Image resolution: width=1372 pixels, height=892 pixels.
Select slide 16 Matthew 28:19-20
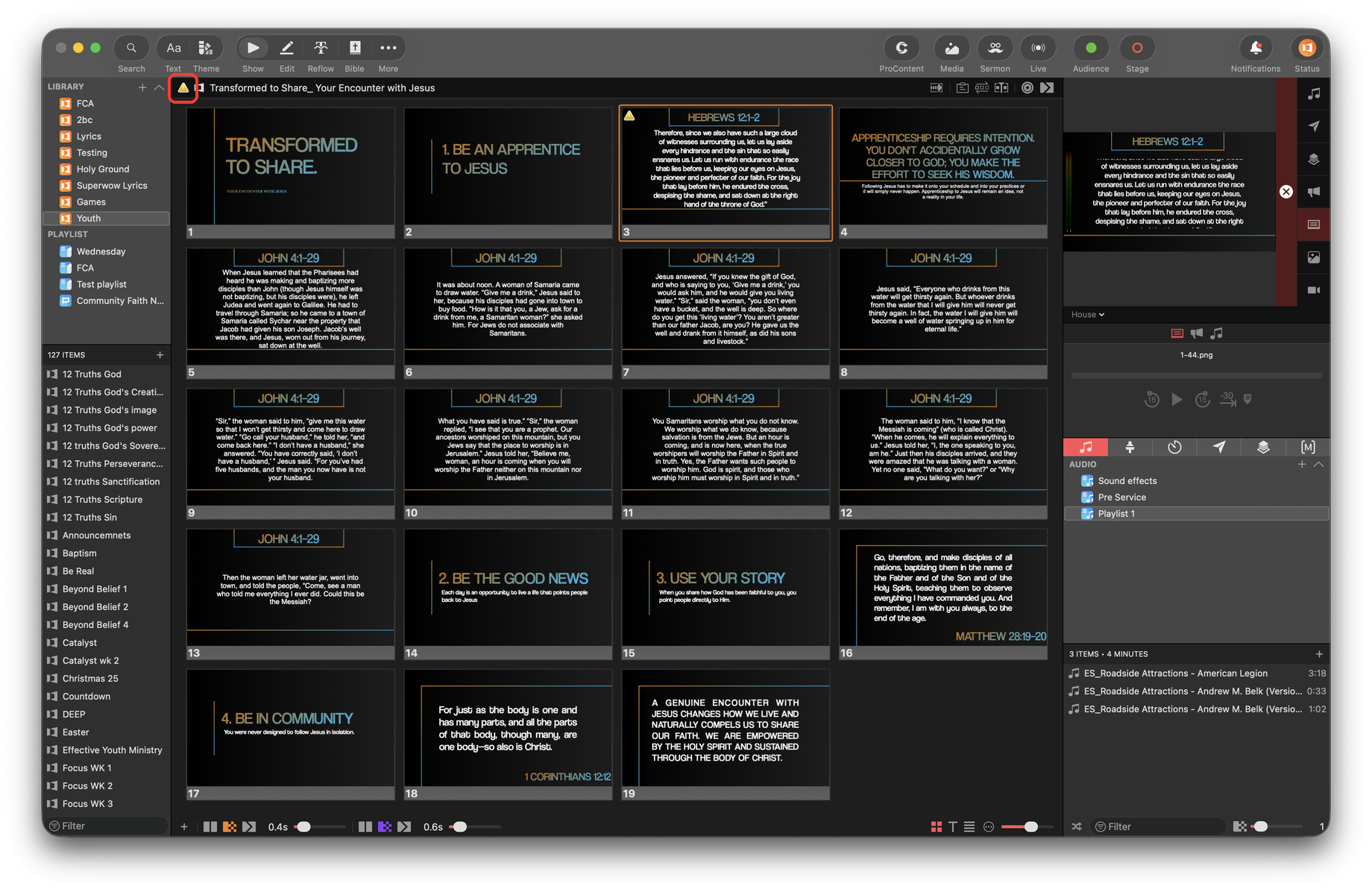(943, 594)
